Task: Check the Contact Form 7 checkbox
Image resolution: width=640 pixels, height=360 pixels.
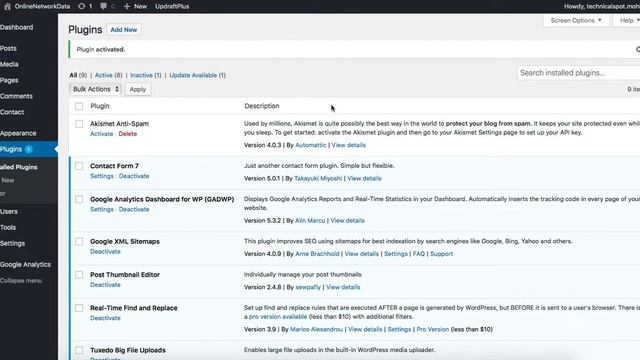Action: [x=79, y=166]
